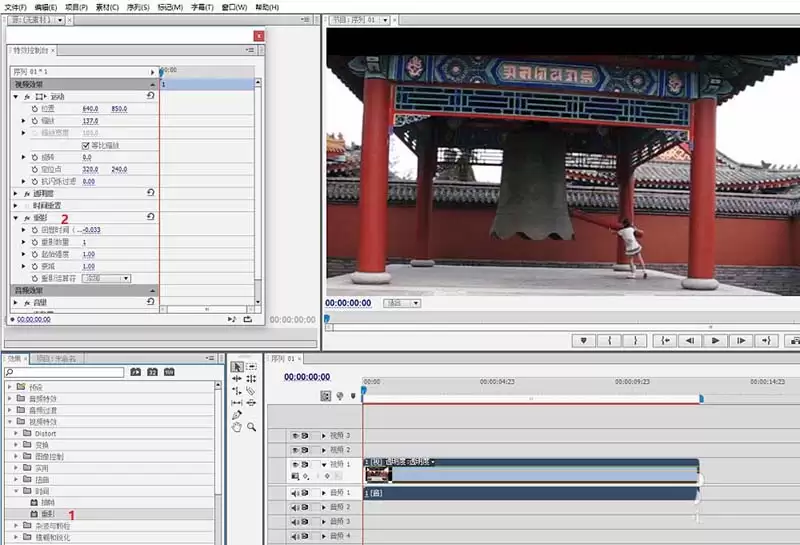Image resolution: width=800 pixels, height=545 pixels.
Task: Collapse the Motion effect triangle
Action: (x=16, y=96)
